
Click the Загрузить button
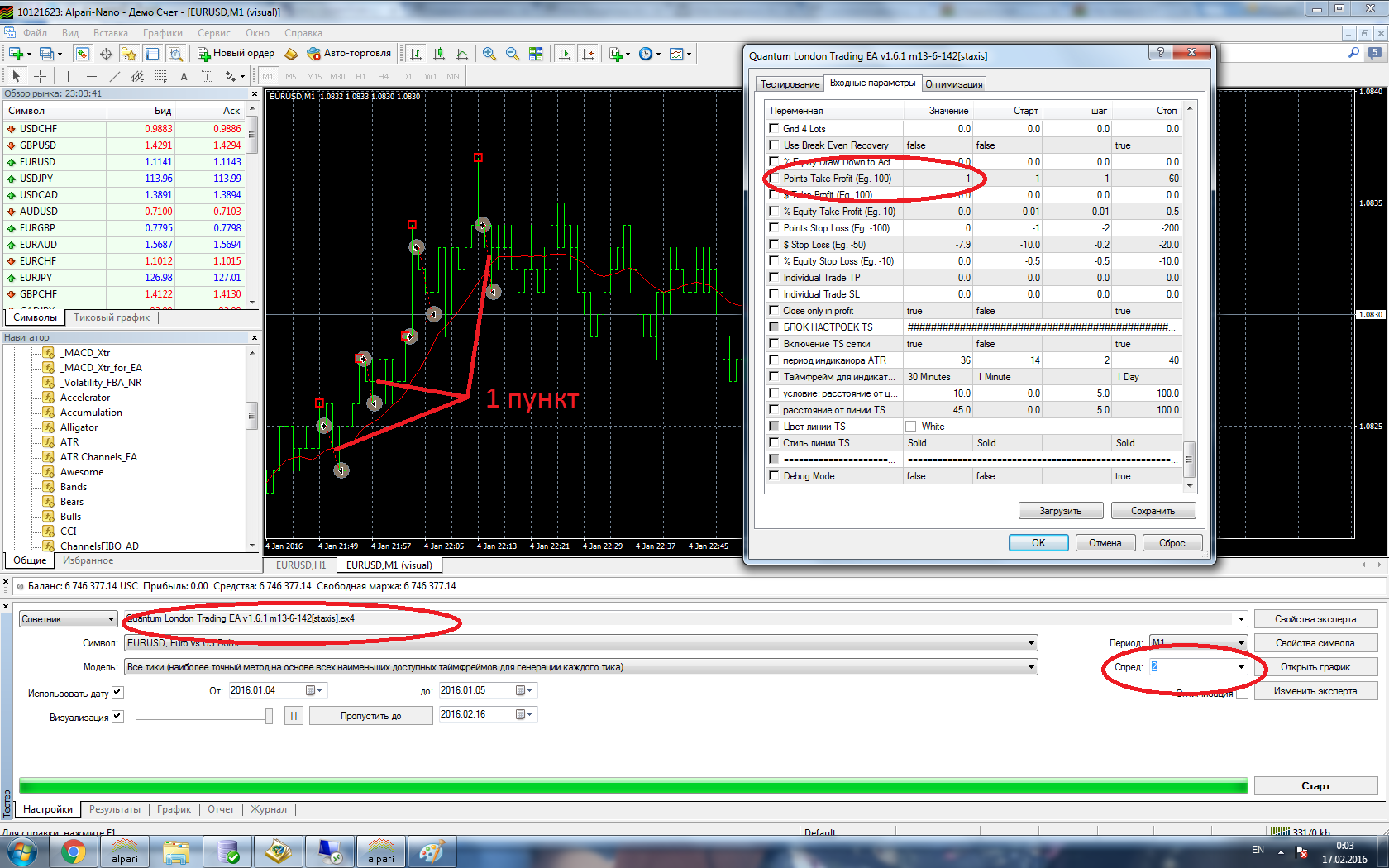tap(1061, 511)
